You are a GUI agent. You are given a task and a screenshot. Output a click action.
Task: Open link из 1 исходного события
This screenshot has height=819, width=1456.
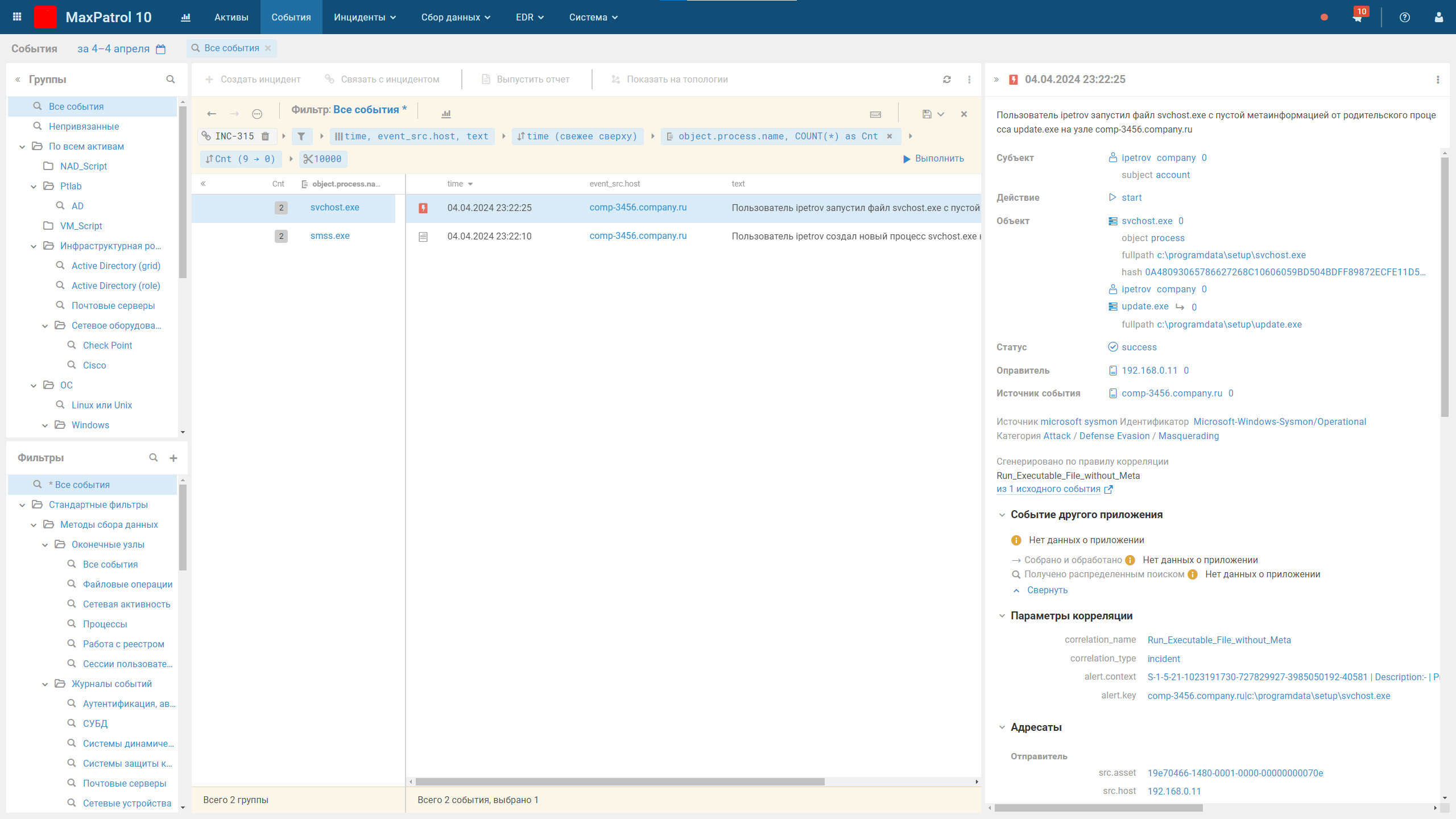tap(1048, 489)
